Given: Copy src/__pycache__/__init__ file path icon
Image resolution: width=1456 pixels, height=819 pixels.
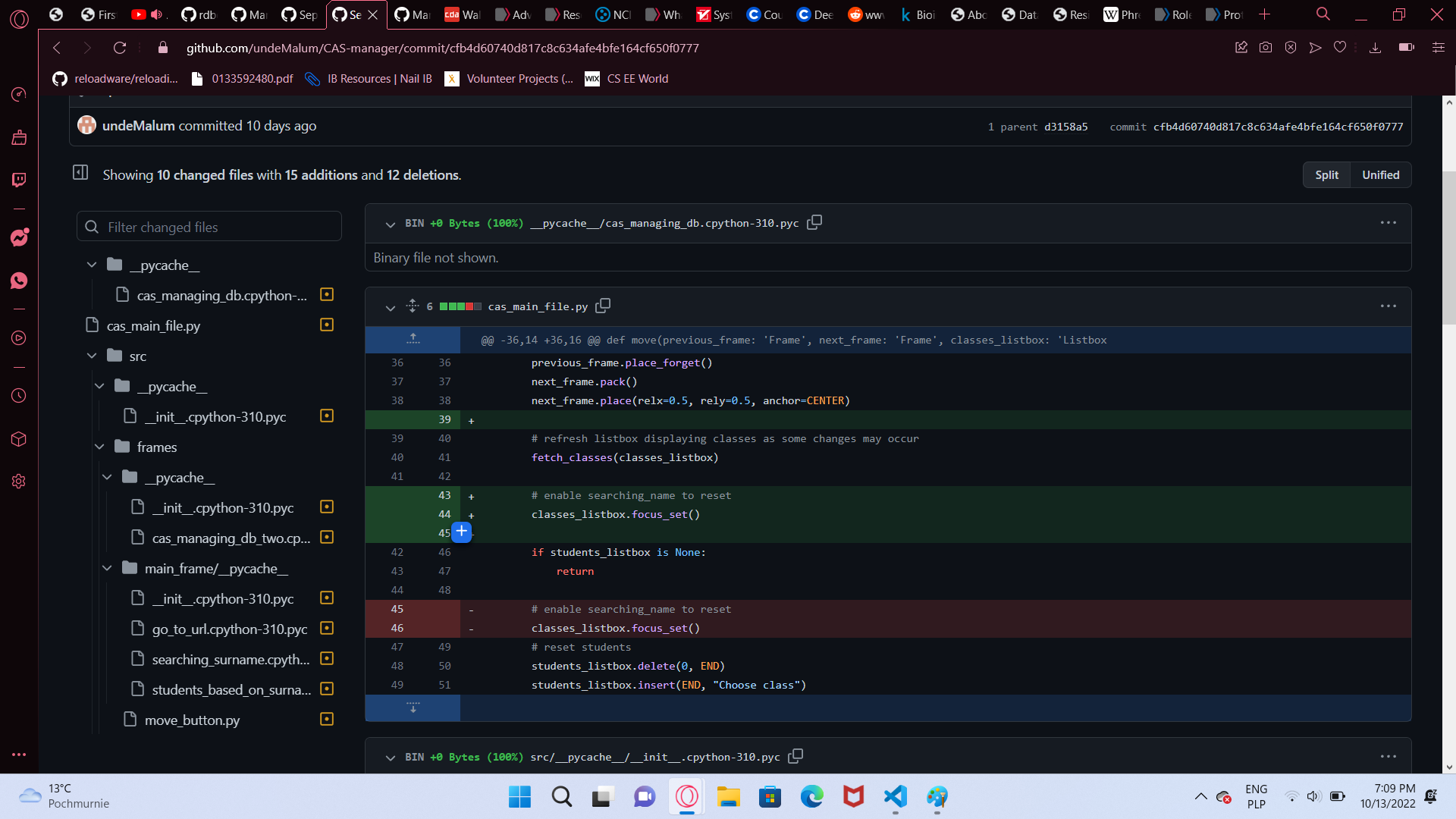Looking at the screenshot, I should pos(795,756).
